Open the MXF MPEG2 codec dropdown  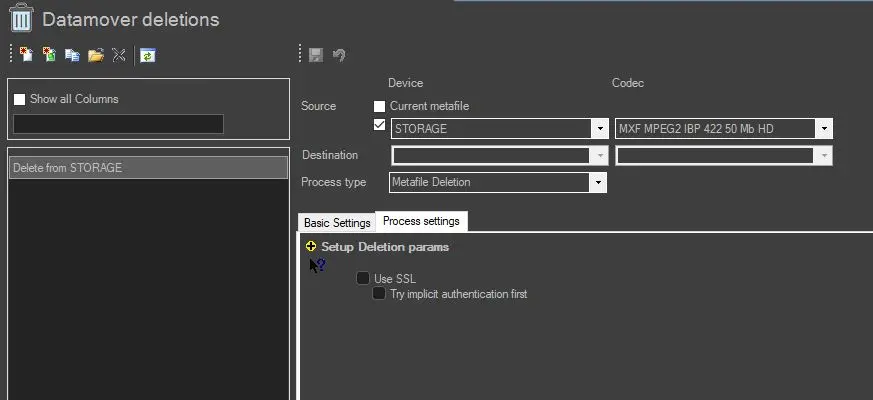click(x=823, y=129)
